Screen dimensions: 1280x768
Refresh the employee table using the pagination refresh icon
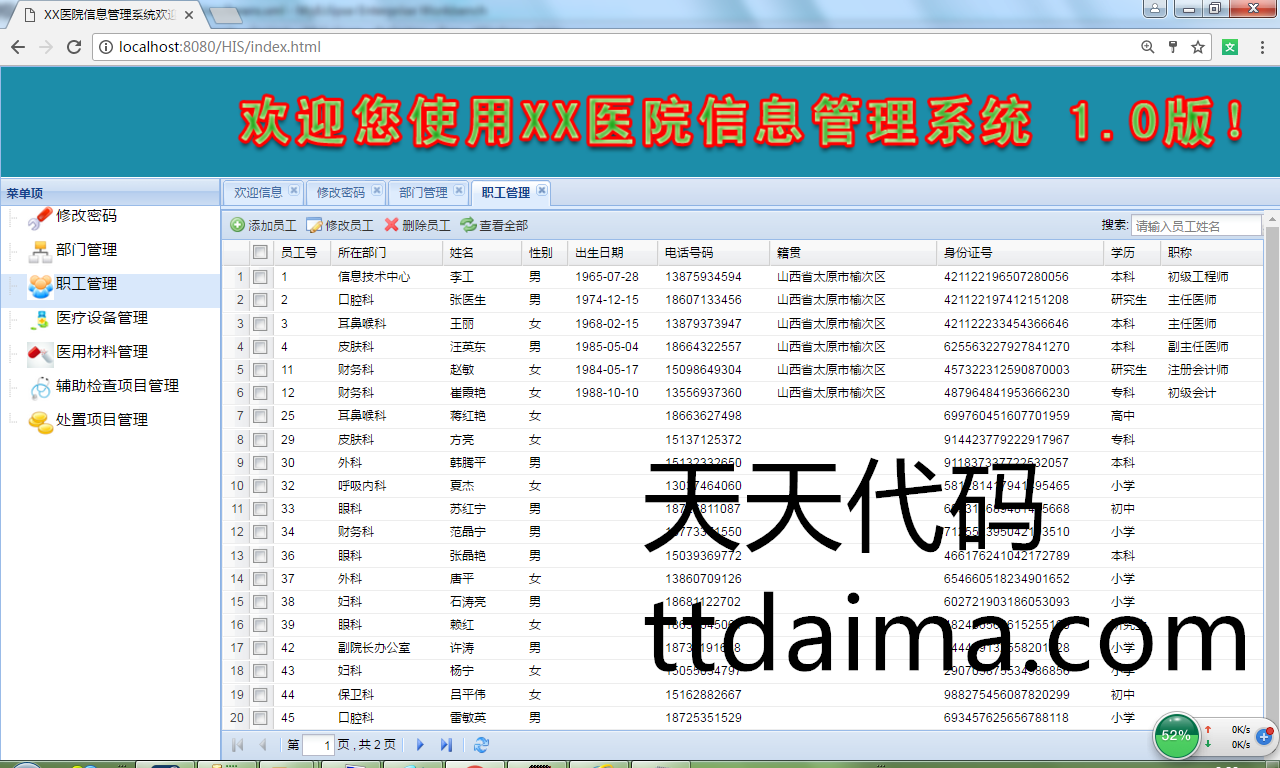click(x=482, y=745)
